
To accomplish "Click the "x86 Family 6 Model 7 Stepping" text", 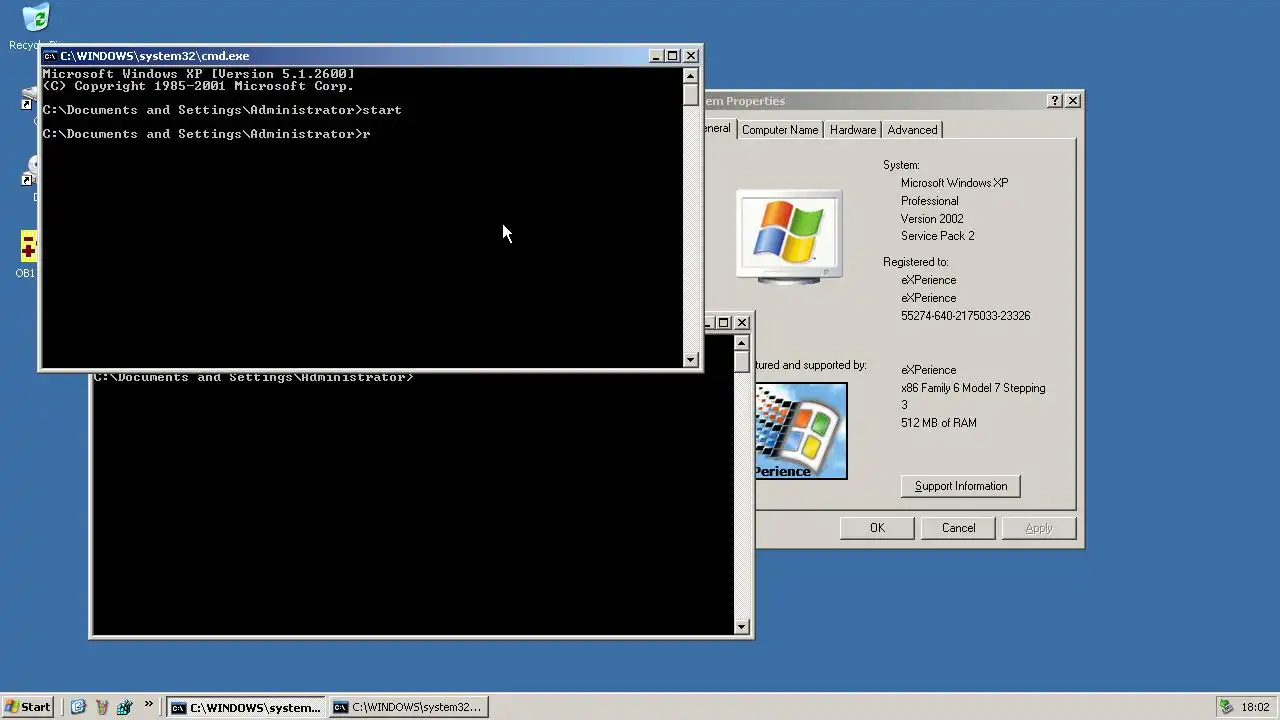I will point(973,388).
